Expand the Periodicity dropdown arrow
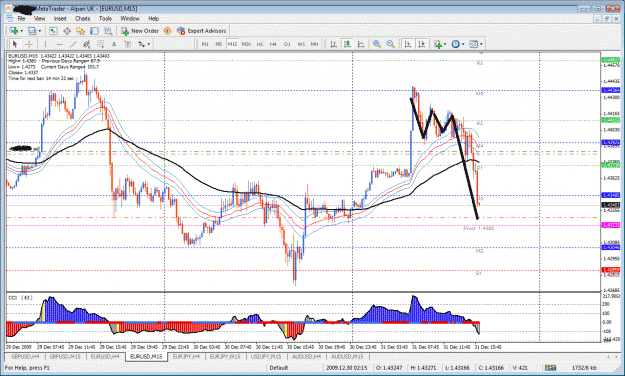 tap(463, 45)
